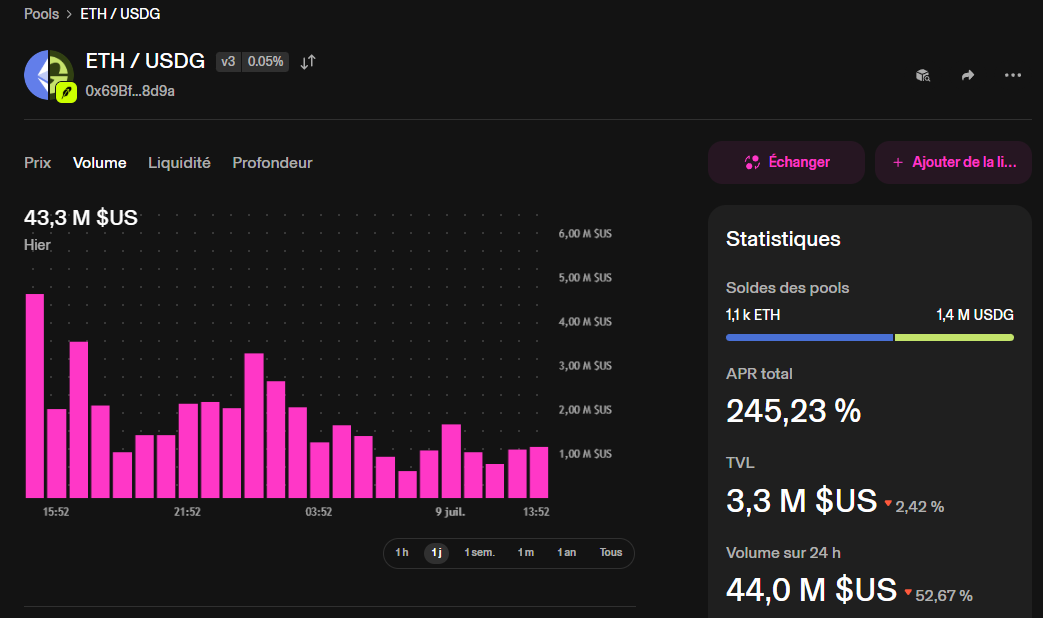Viewport: 1043px width, 618px height.
Task: Click ETH / USDG breadcrumb text
Action: 120,14
